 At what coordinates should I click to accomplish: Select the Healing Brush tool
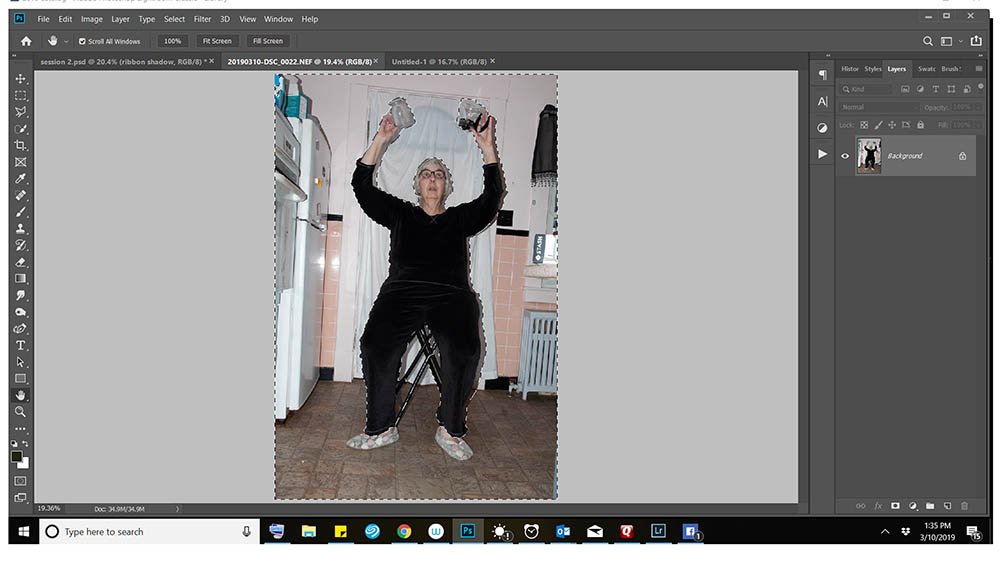tap(20, 195)
